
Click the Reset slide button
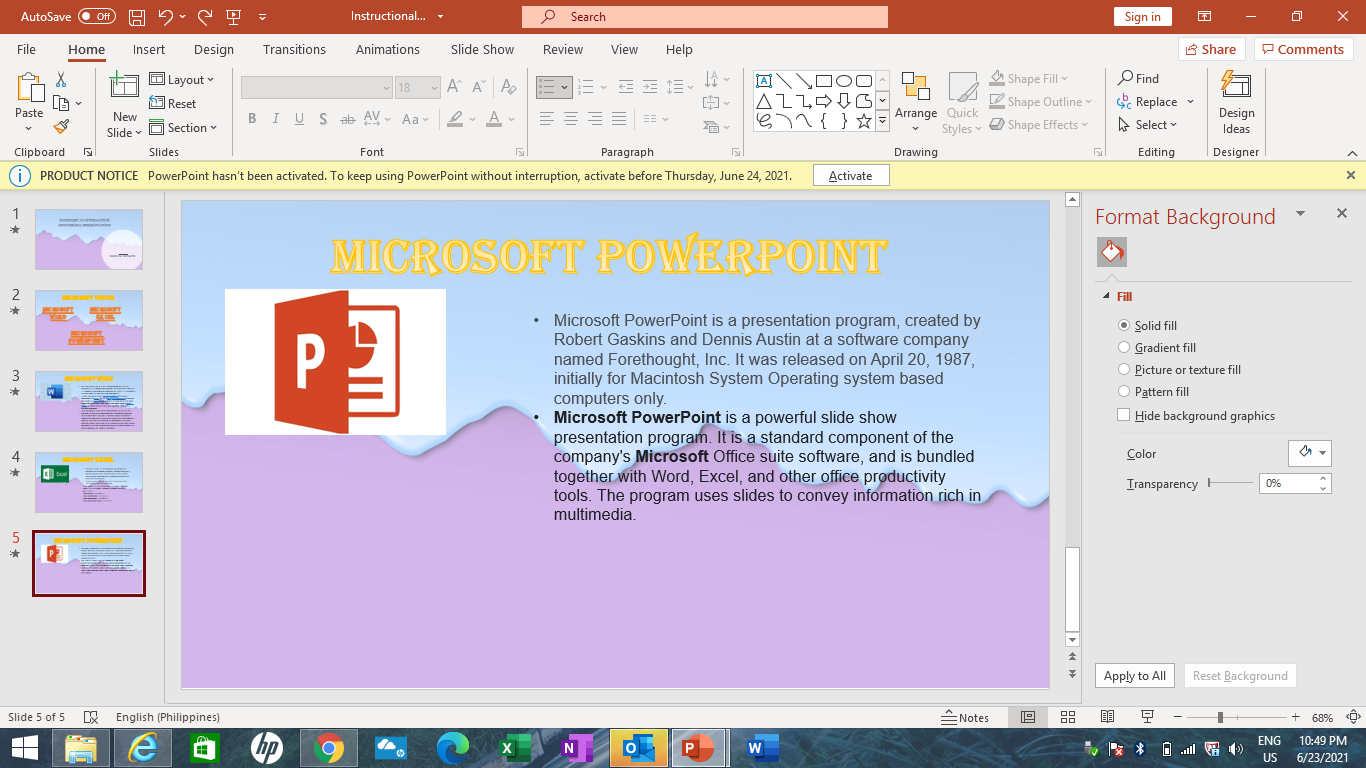point(173,103)
